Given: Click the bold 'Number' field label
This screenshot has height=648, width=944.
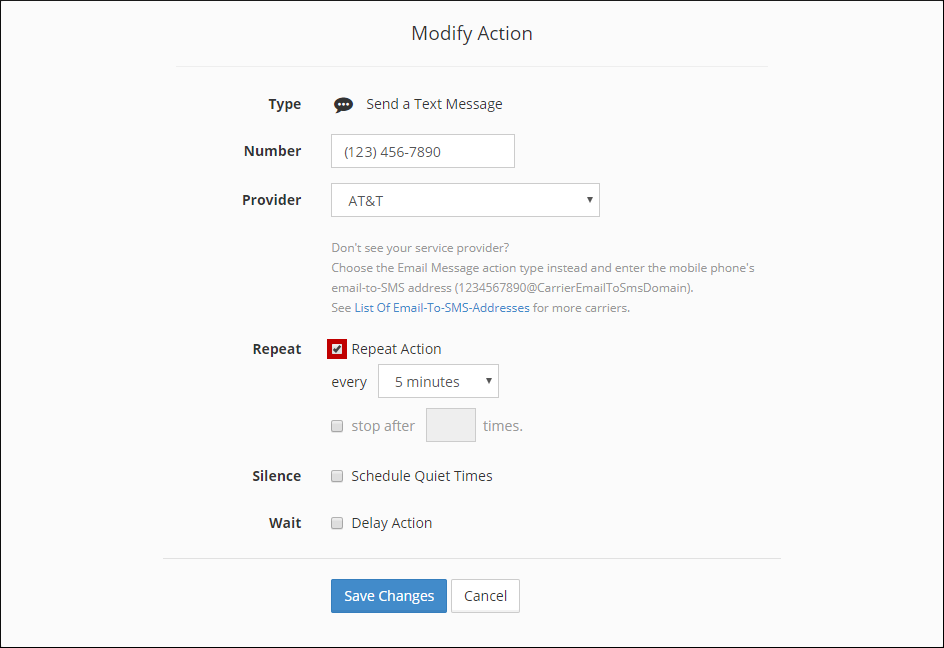Looking at the screenshot, I should (x=272, y=151).
